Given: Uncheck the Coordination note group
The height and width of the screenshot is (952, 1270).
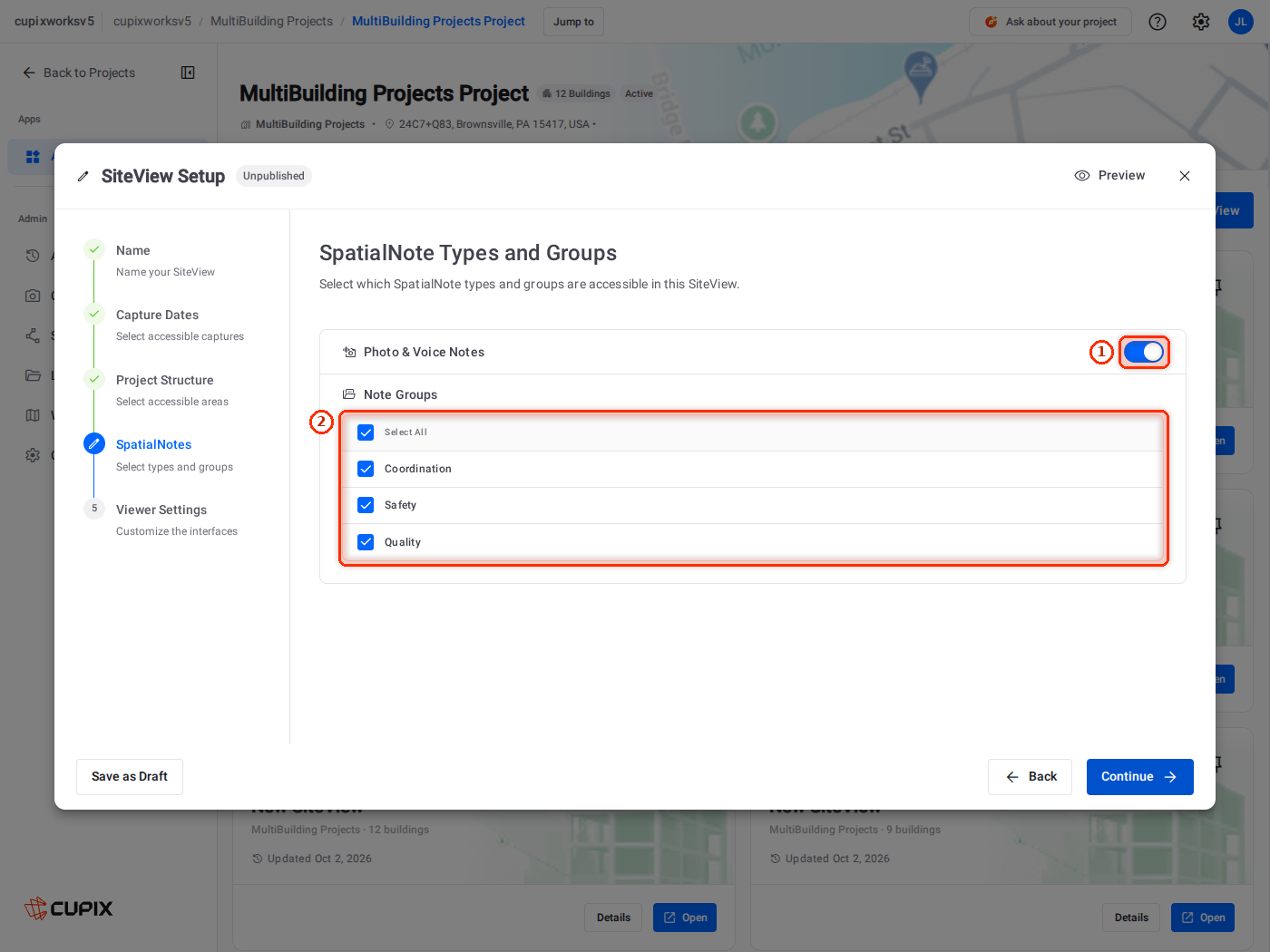Looking at the screenshot, I should click(x=366, y=469).
